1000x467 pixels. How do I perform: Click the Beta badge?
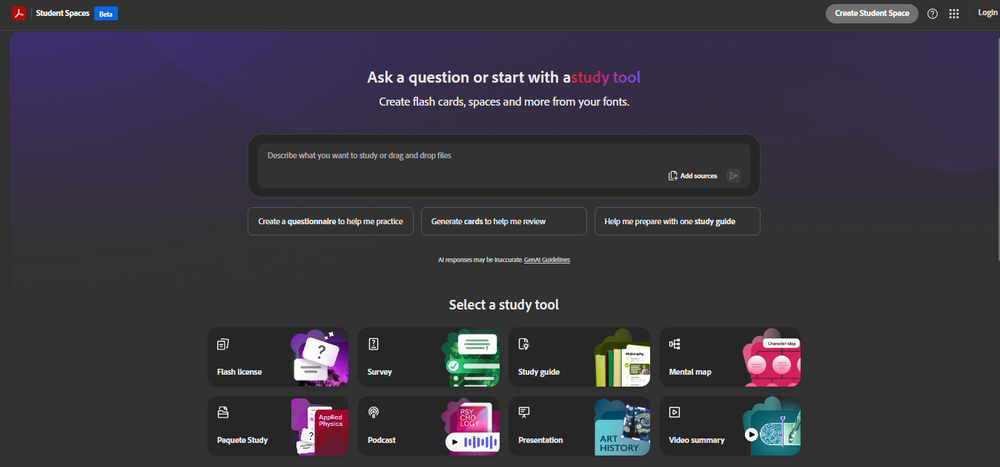tap(106, 13)
